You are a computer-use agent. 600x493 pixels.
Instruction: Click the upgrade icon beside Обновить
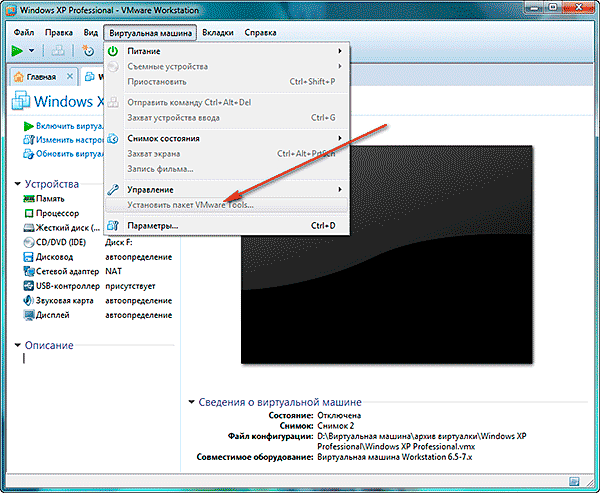click(29, 154)
